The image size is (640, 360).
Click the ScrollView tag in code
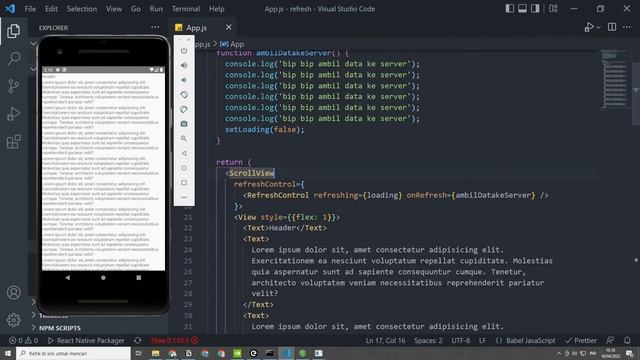tap(251, 173)
